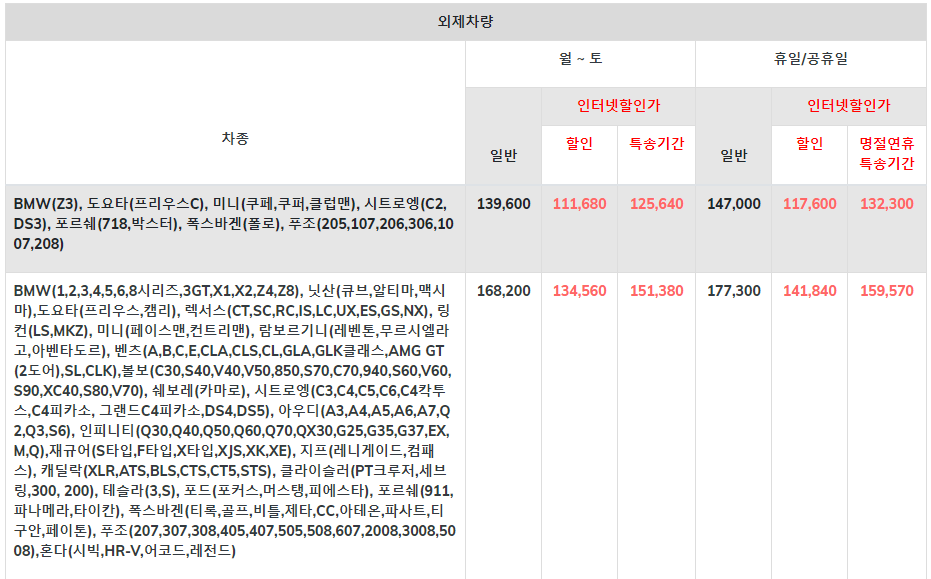This screenshot has width=931, height=579.
Task: Click the 휴일/공휴일 header
Action: [x=810, y=59]
